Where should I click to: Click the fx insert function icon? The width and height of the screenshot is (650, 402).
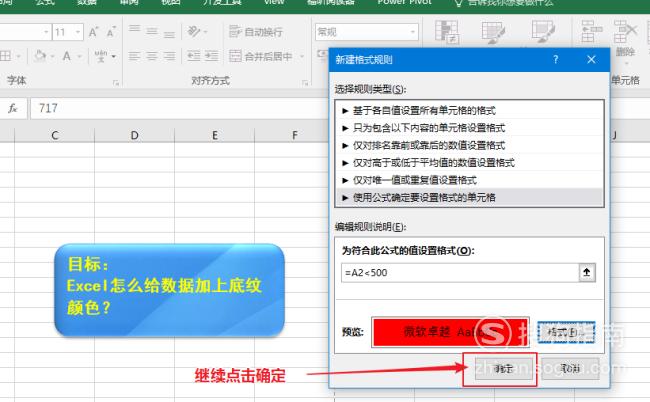pos(12,109)
